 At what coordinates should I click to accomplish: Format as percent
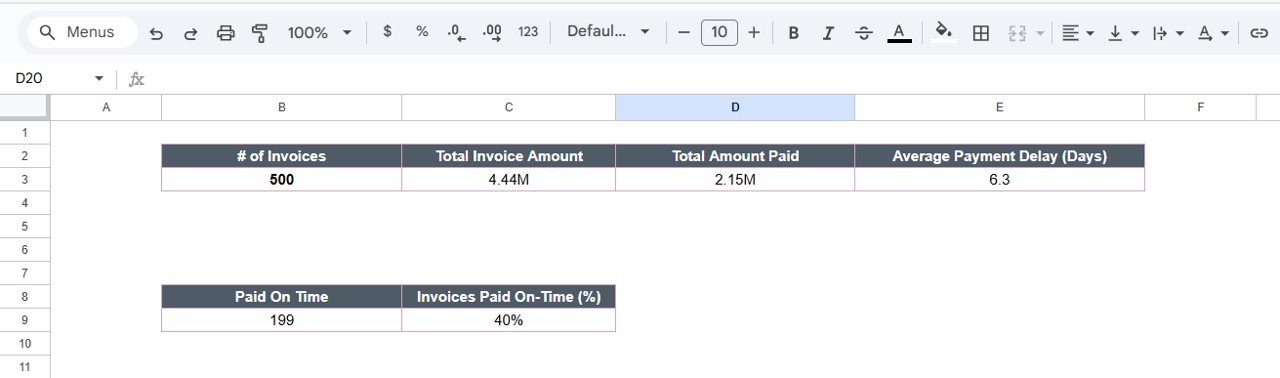coord(422,32)
